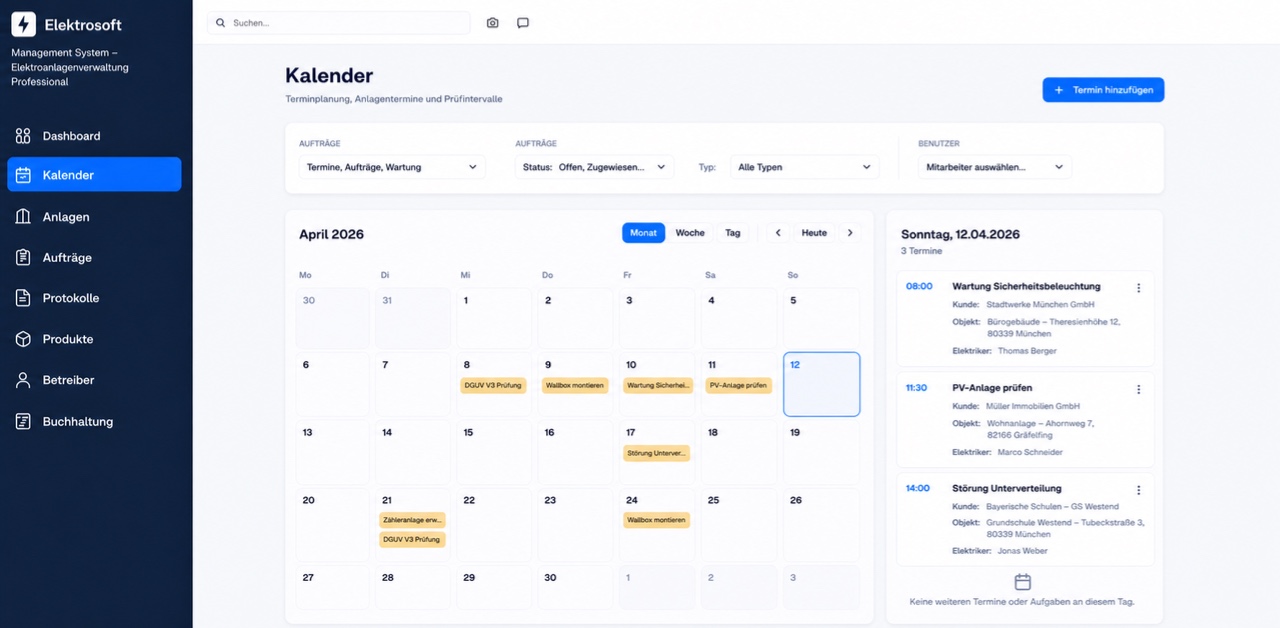
Task: Open the Termine, Aufträge, Wartung dropdown
Action: (392, 167)
